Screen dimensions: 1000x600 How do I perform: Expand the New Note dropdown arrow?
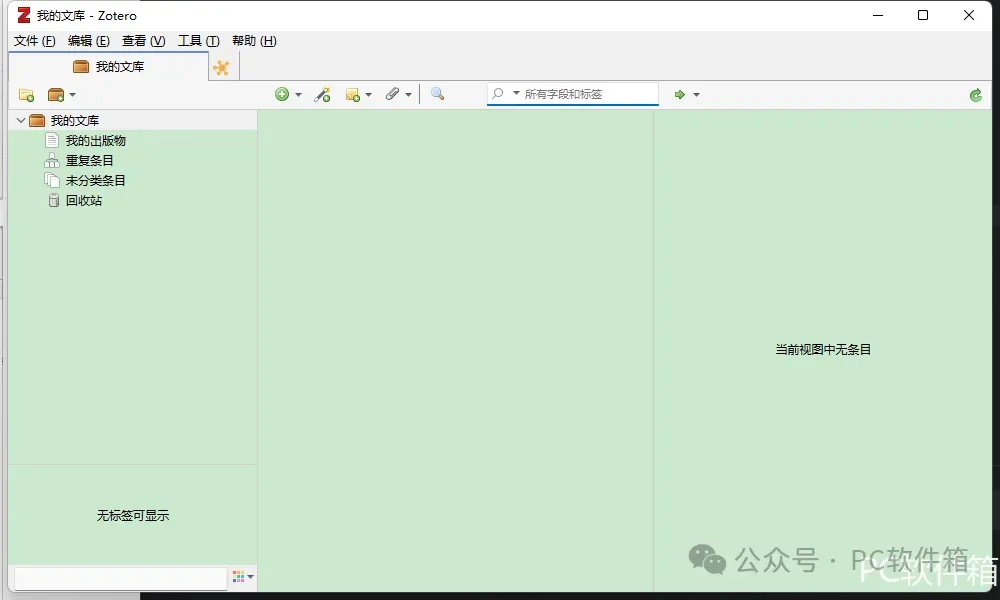click(x=369, y=95)
